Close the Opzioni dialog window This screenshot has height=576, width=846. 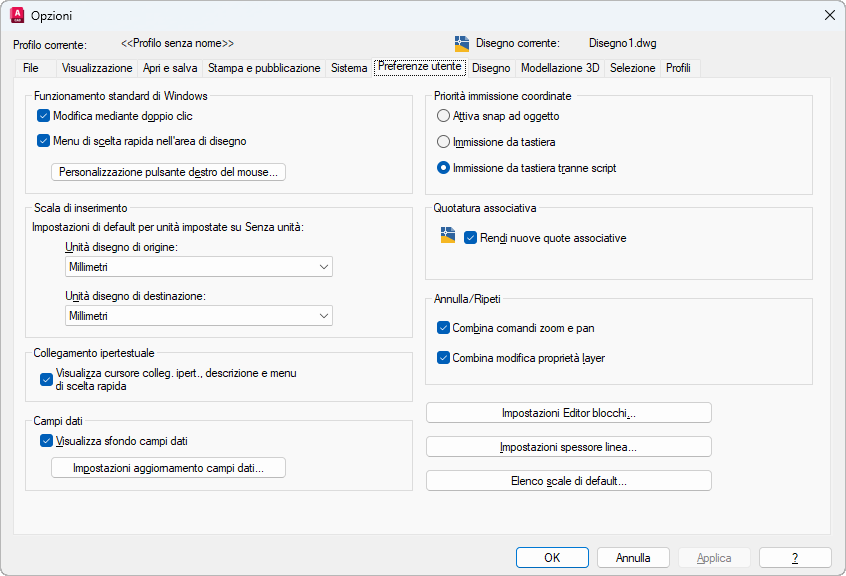[x=829, y=15]
